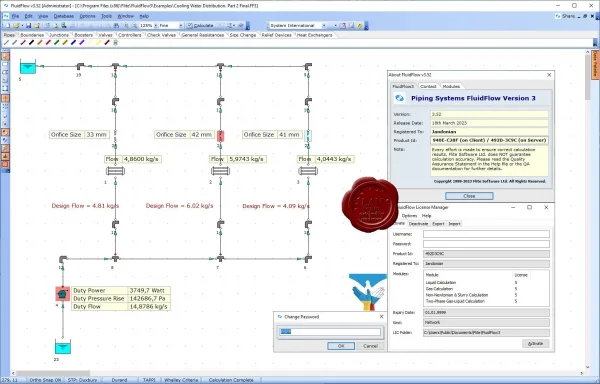Viewport: 600px width, 384px height.
Task: Select the bottom tank node 23
Action: point(63,347)
